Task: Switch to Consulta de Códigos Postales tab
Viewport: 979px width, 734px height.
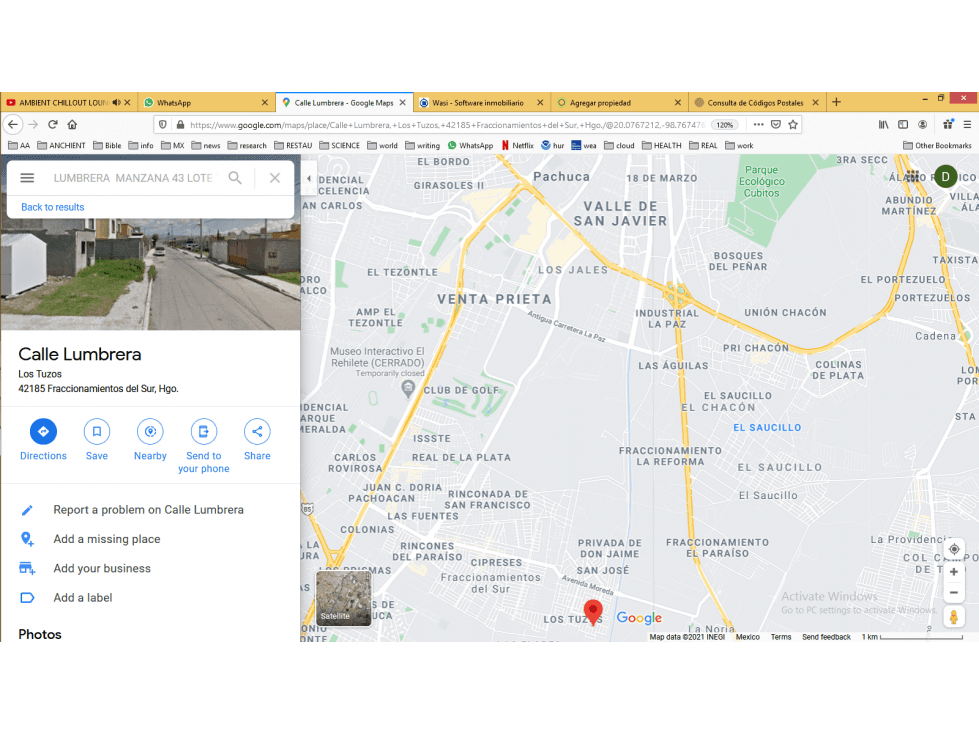Action: click(755, 102)
